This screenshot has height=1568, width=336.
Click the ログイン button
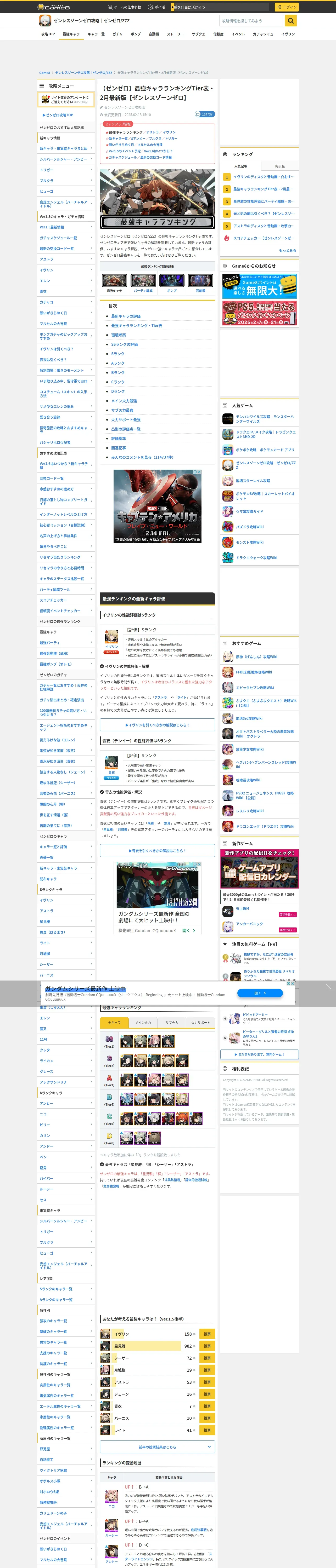[286, 7]
